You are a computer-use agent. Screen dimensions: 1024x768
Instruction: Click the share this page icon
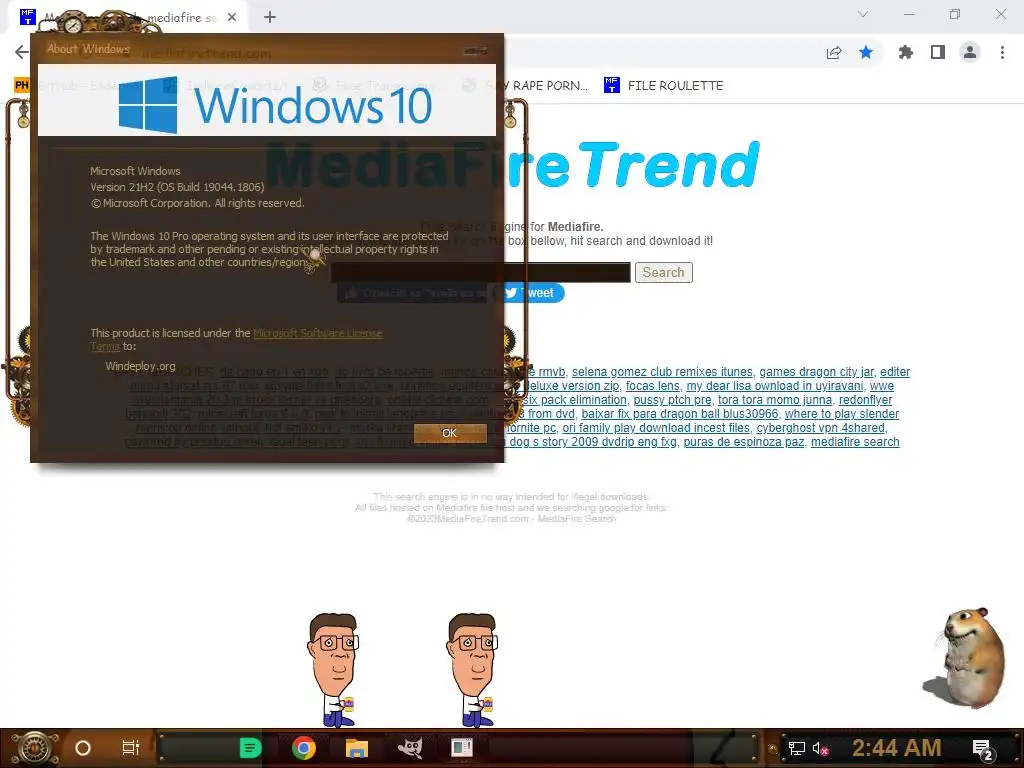(834, 52)
